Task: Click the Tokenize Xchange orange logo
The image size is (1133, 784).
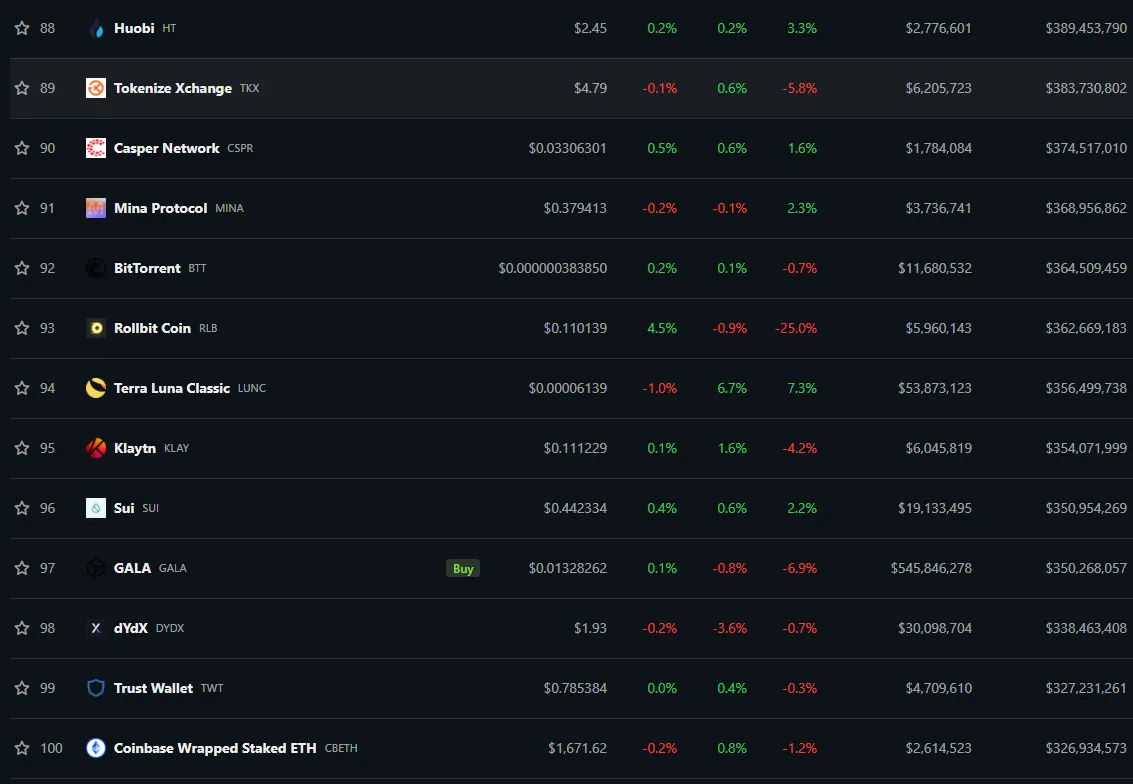Action: [x=96, y=88]
